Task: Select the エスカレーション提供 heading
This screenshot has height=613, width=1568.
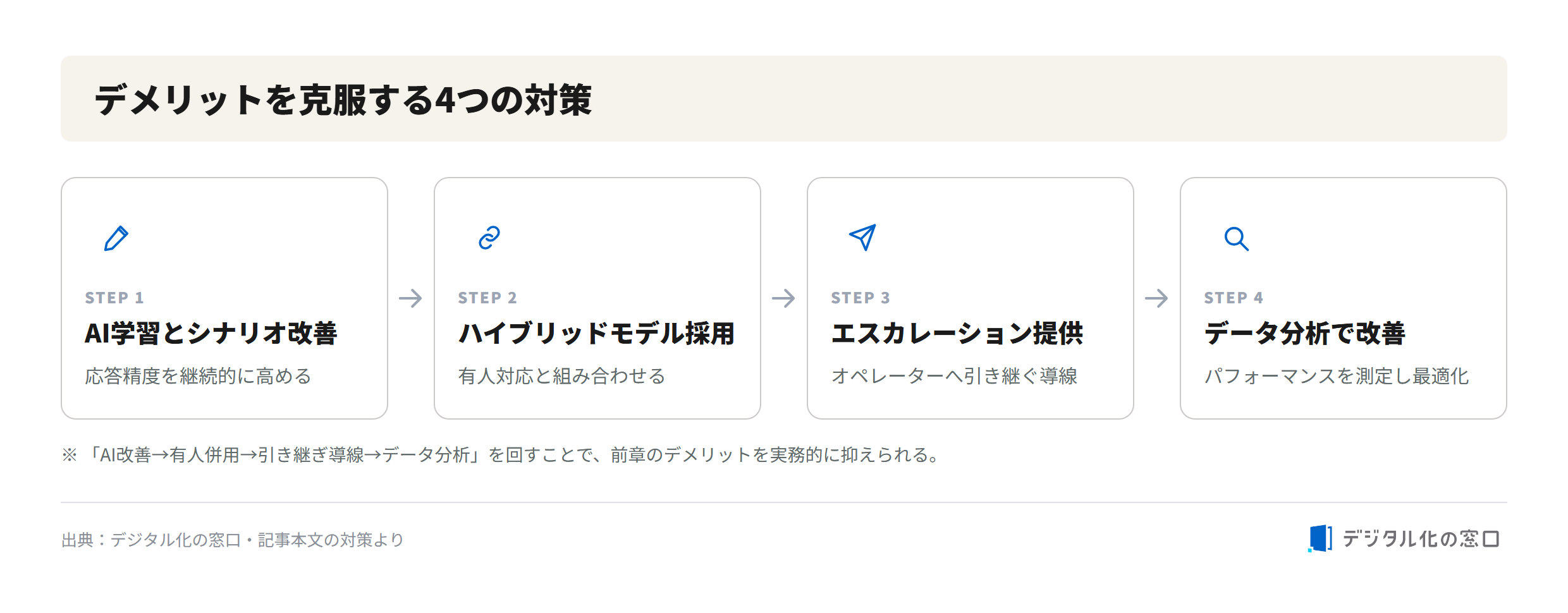Action: 957,333
